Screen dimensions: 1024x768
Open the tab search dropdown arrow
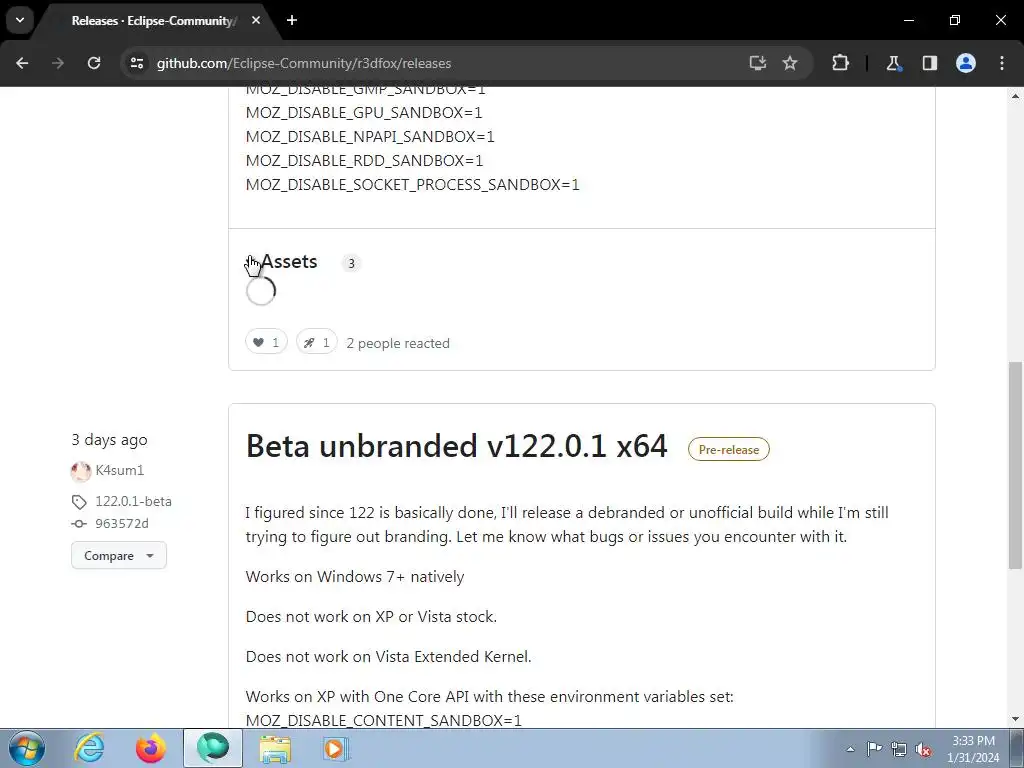[x=20, y=20]
